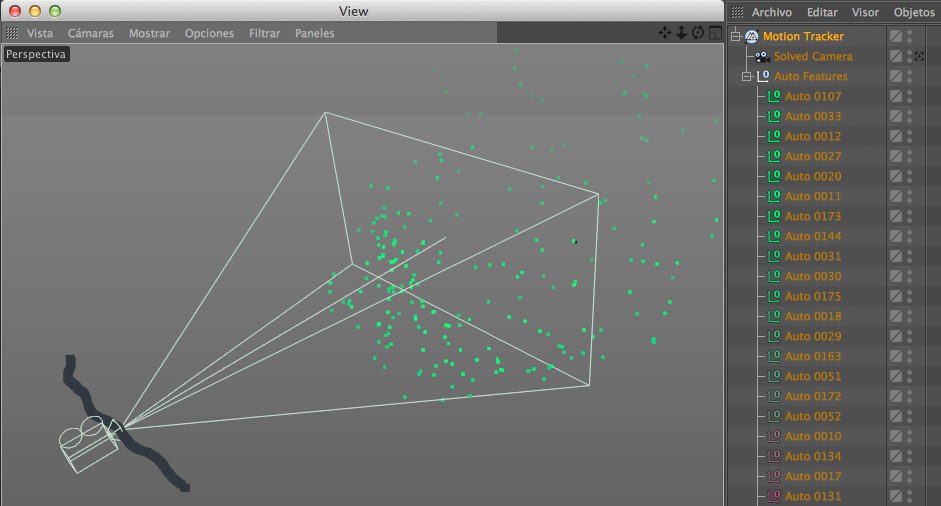
Task: Open the Mostrar menu
Action: click(x=149, y=34)
